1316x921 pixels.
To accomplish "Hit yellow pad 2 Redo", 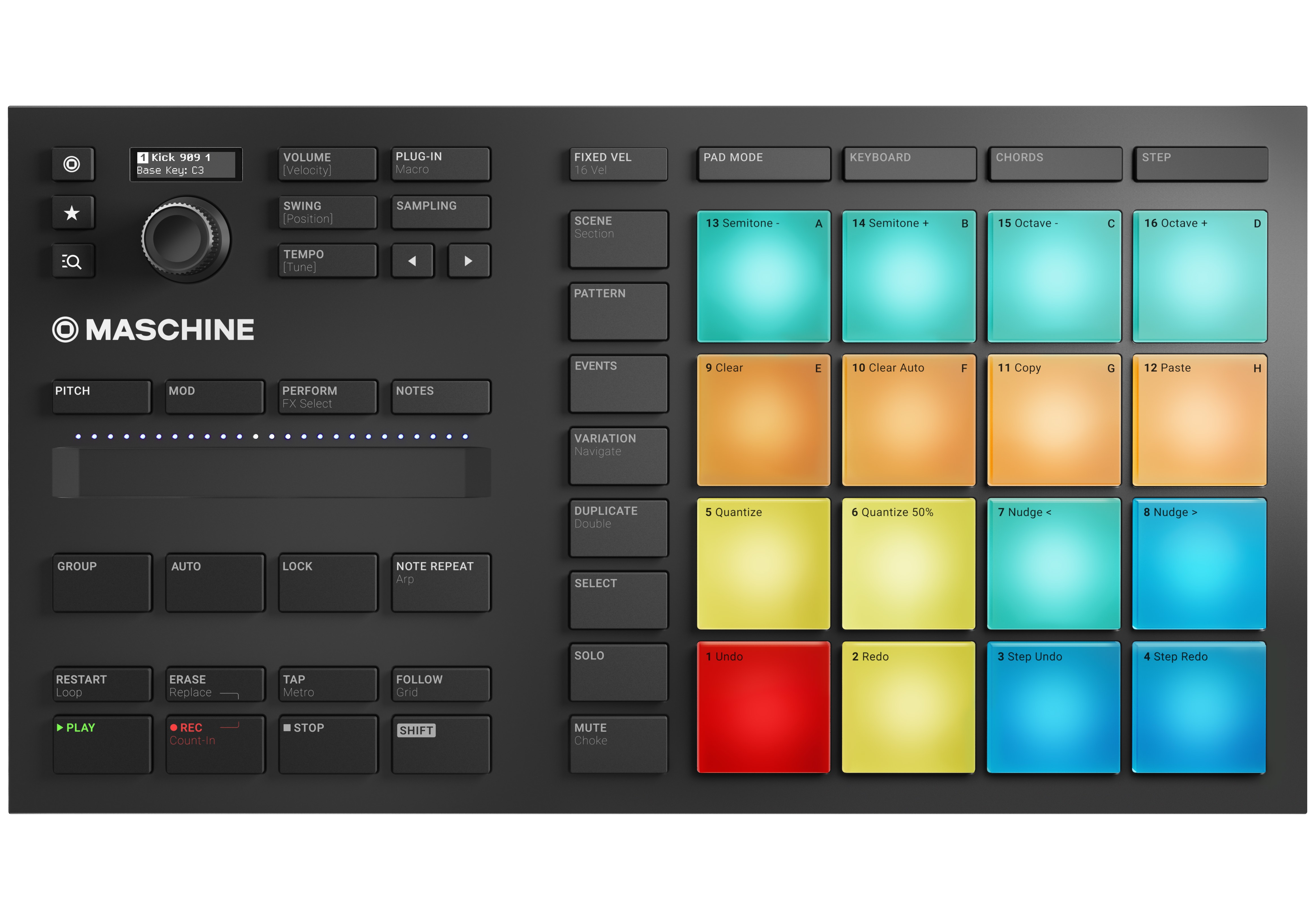I will (x=909, y=708).
